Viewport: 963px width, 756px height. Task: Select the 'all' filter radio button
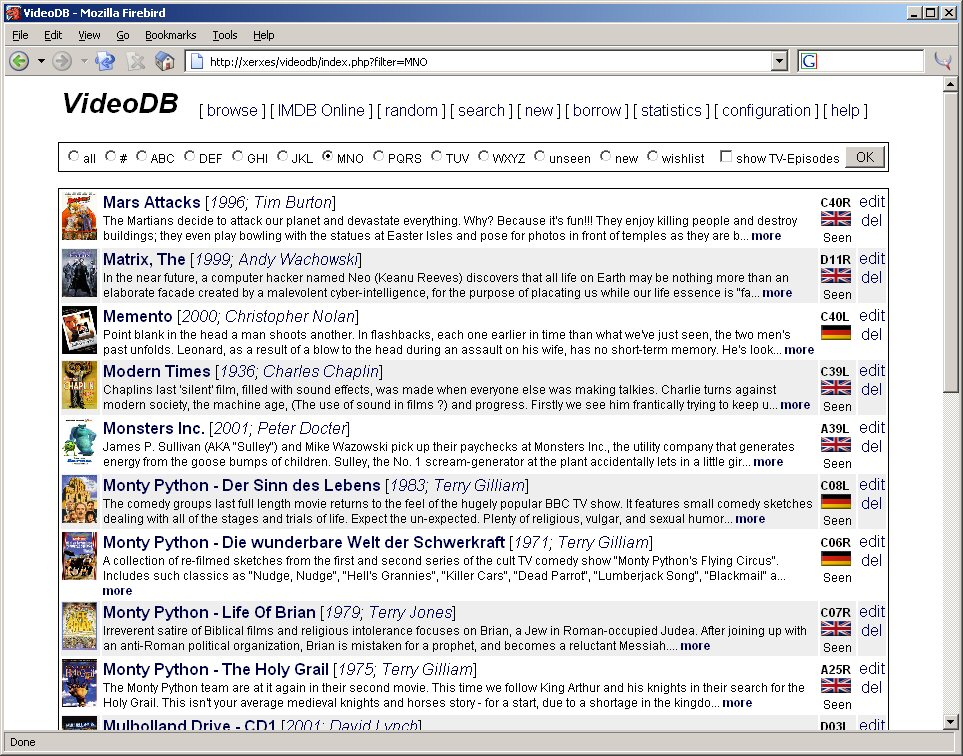click(x=74, y=156)
